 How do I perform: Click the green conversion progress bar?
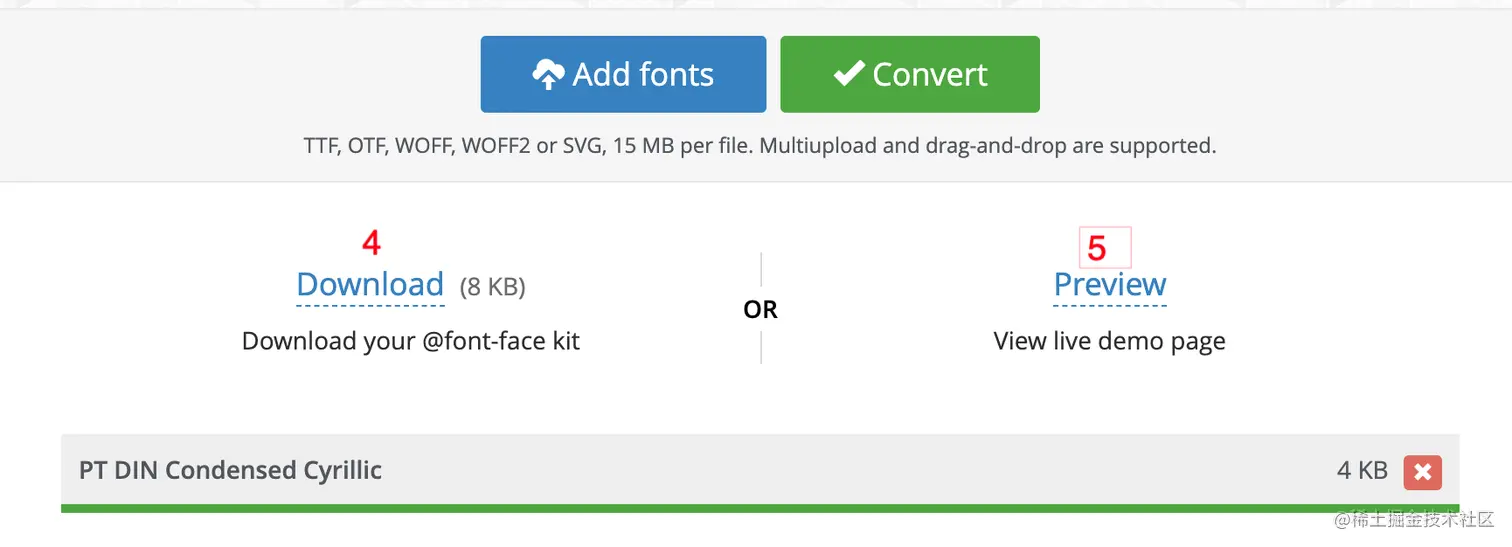pos(760,508)
